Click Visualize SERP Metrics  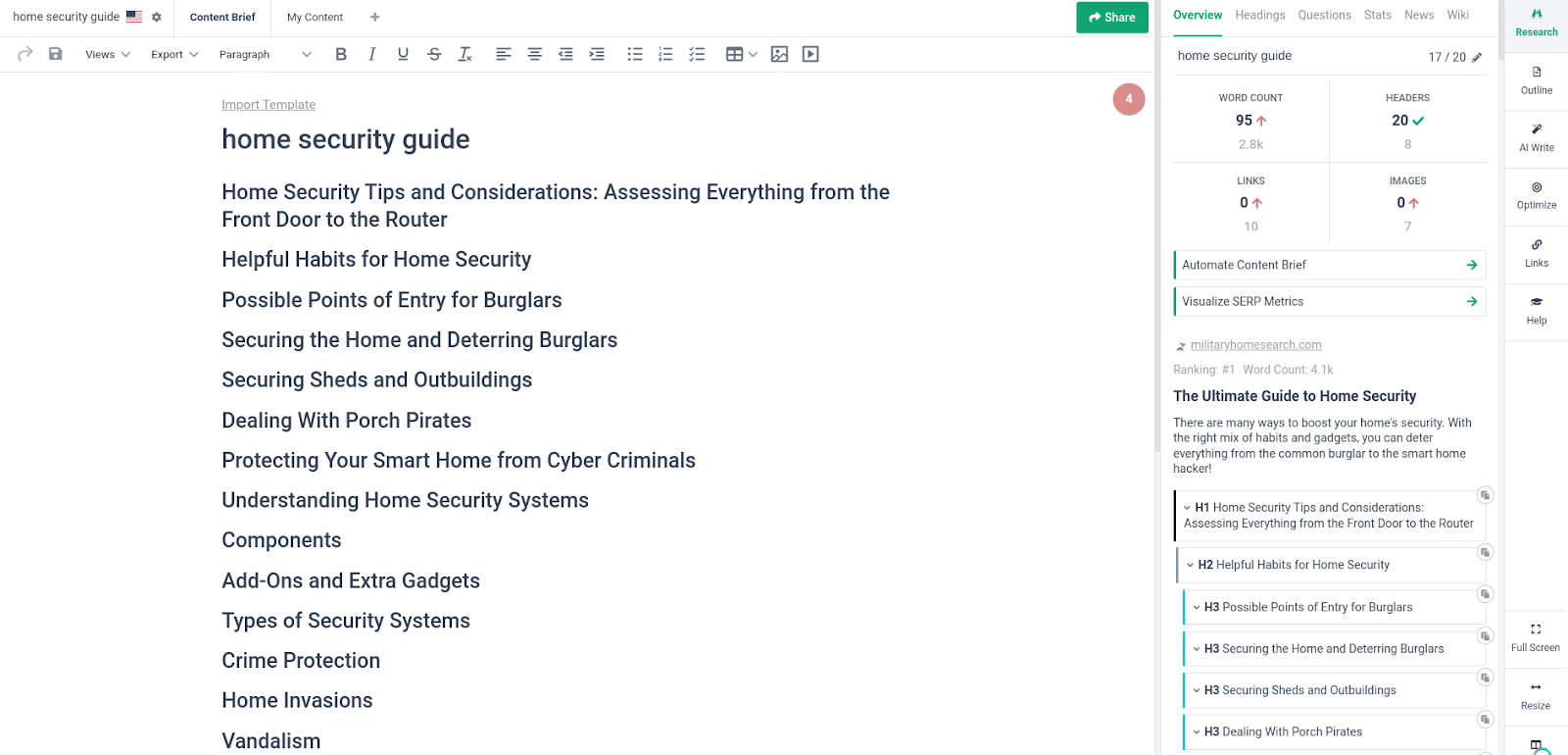click(1330, 301)
